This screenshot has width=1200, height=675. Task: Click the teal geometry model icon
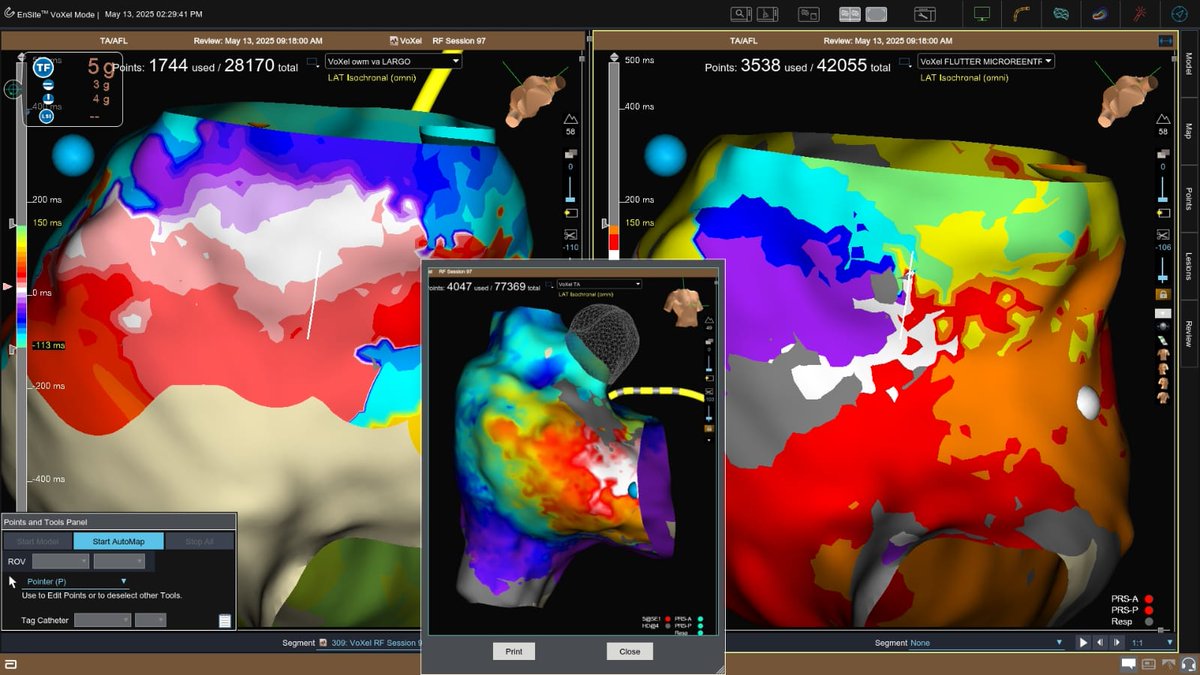[1061, 14]
